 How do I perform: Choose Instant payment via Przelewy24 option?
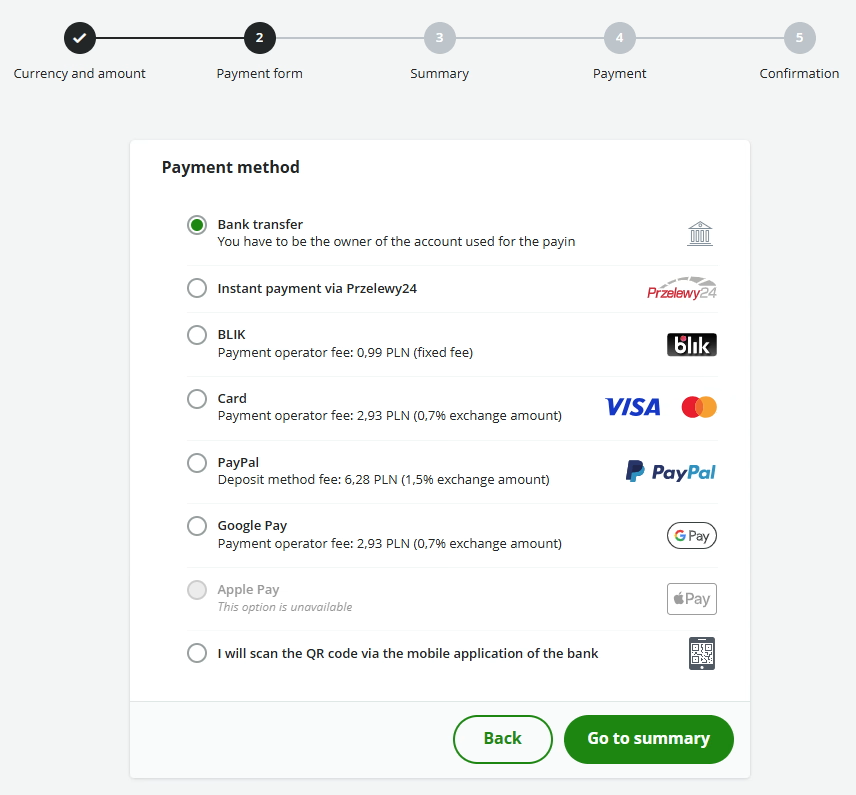tap(197, 288)
